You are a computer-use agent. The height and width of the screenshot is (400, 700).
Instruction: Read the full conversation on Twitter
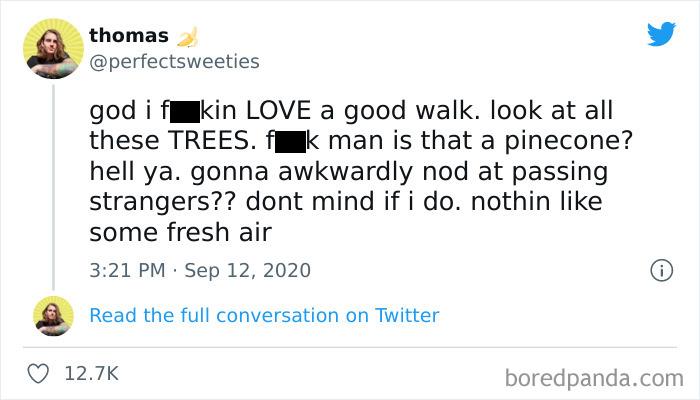pos(264,315)
